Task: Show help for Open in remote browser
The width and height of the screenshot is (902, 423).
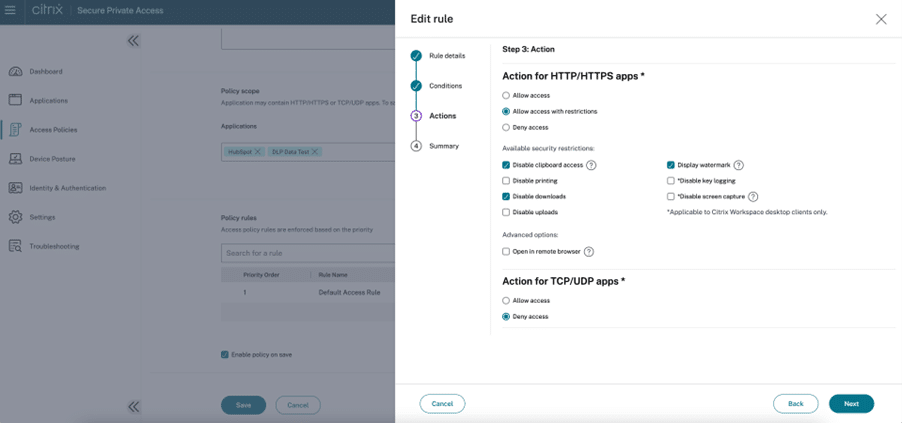Action: click(x=589, y=252)
